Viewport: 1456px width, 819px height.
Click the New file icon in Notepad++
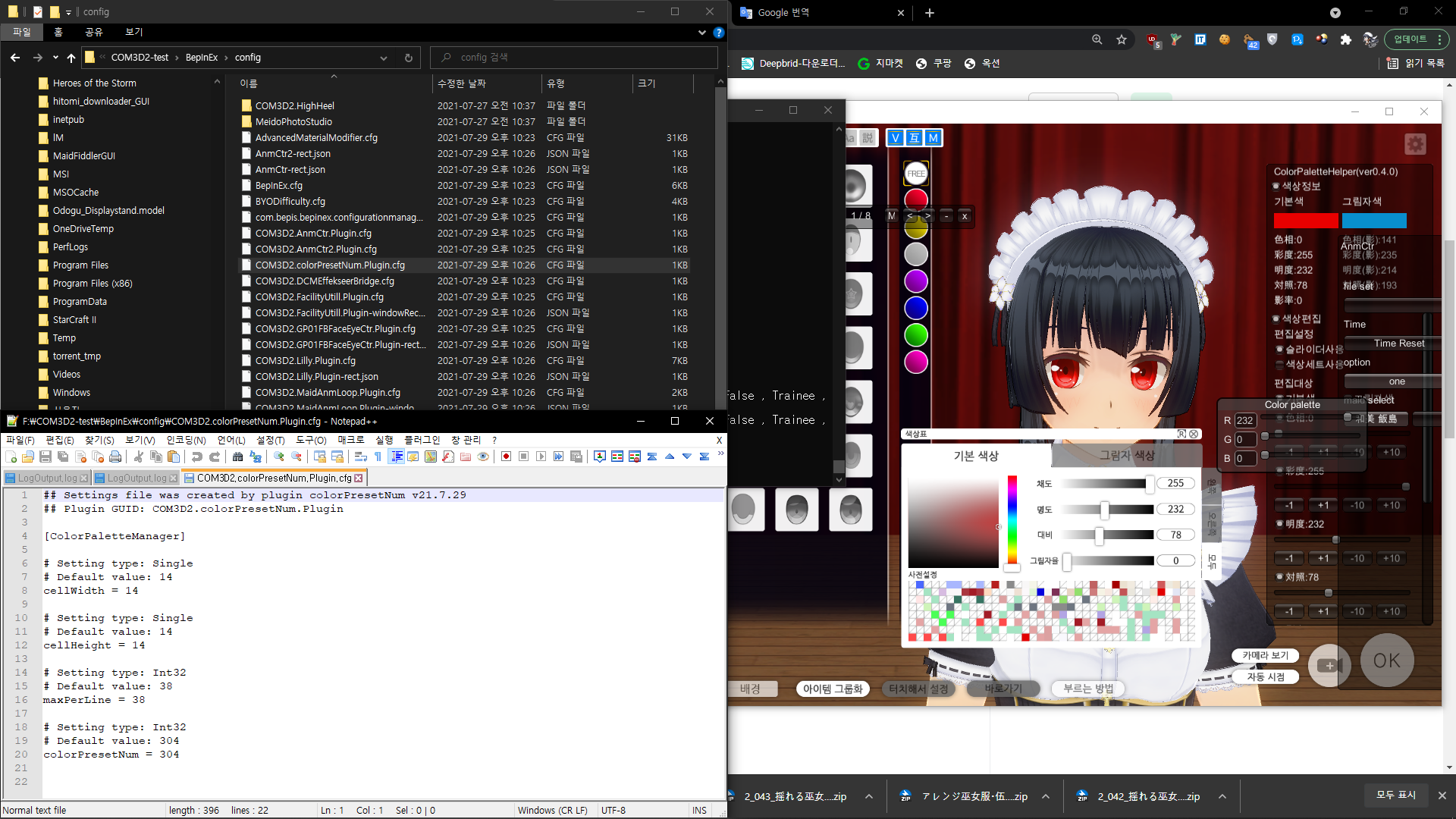tap(11, 457)
